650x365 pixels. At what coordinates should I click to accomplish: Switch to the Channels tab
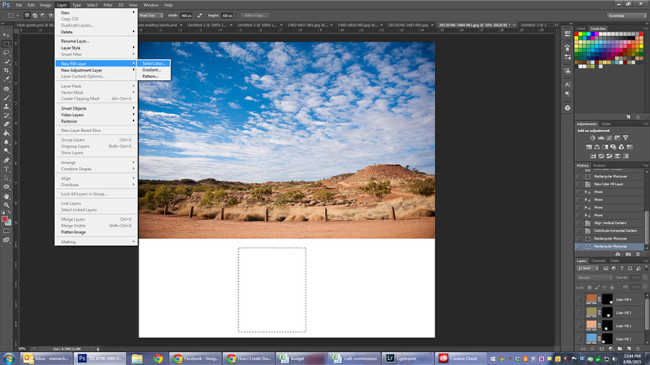click(598, 261)
